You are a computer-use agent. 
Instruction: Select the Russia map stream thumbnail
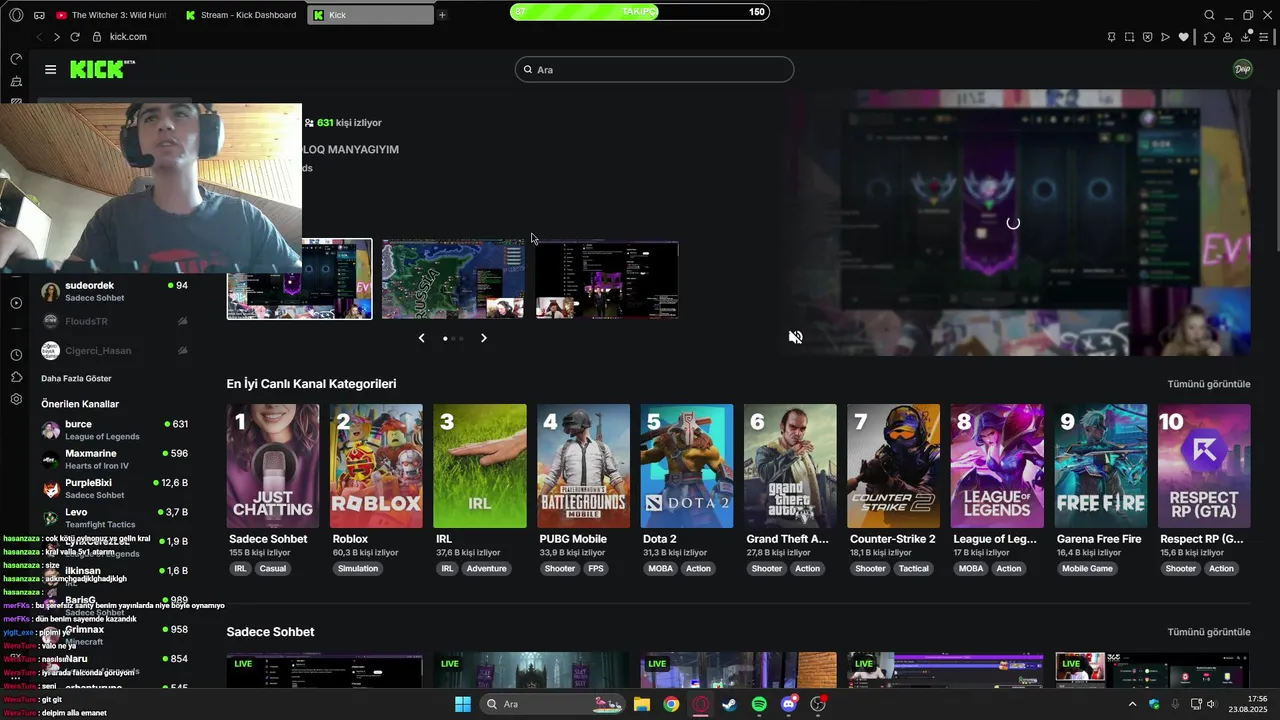click(453, 279)
